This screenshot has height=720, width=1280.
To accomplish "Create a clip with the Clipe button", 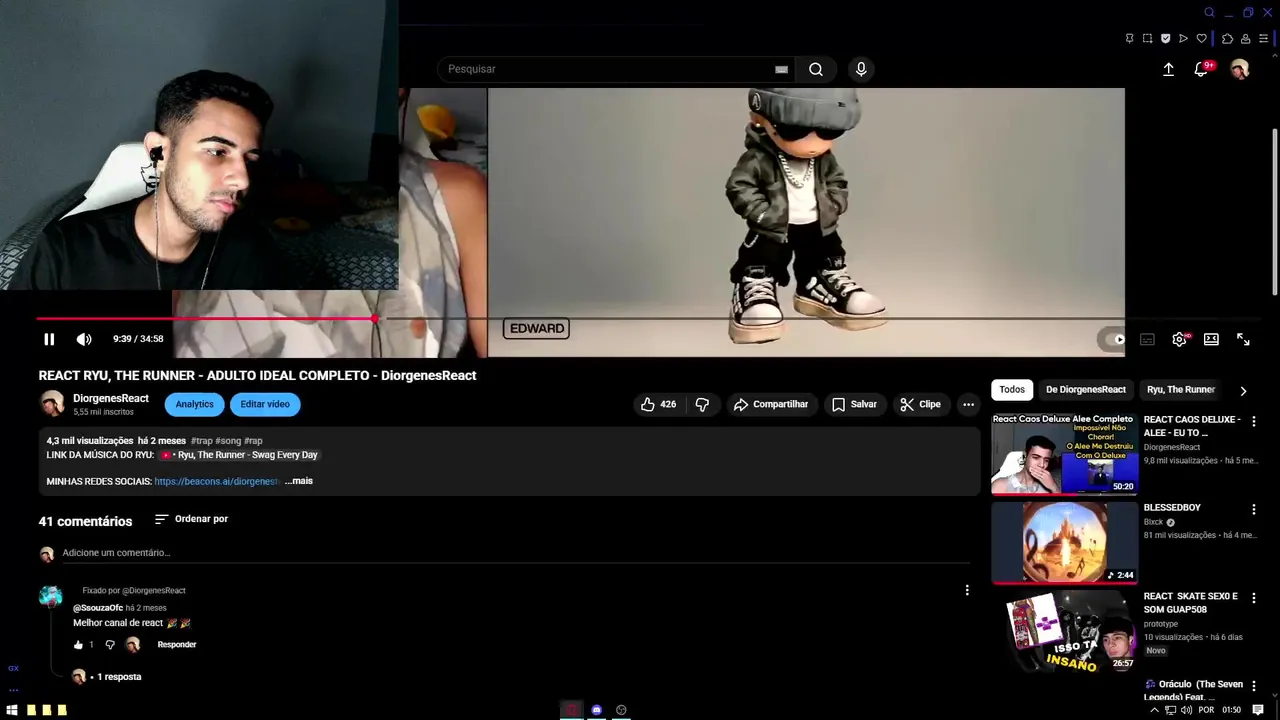I will click(920, 404).
